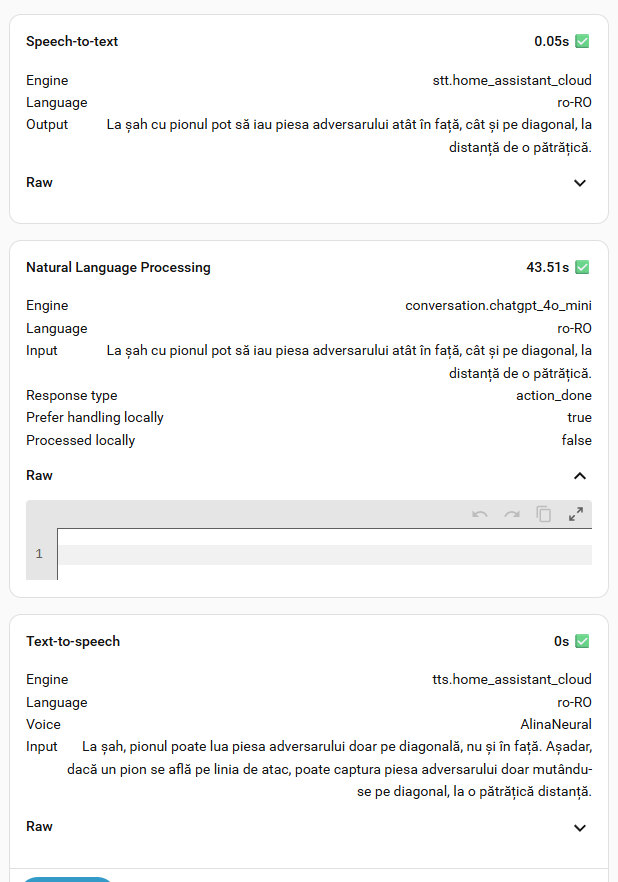This screenshot has height=882, width=618.
Task: Expand the Raw section under Text-to-speech
Action: tap(580, 827)
